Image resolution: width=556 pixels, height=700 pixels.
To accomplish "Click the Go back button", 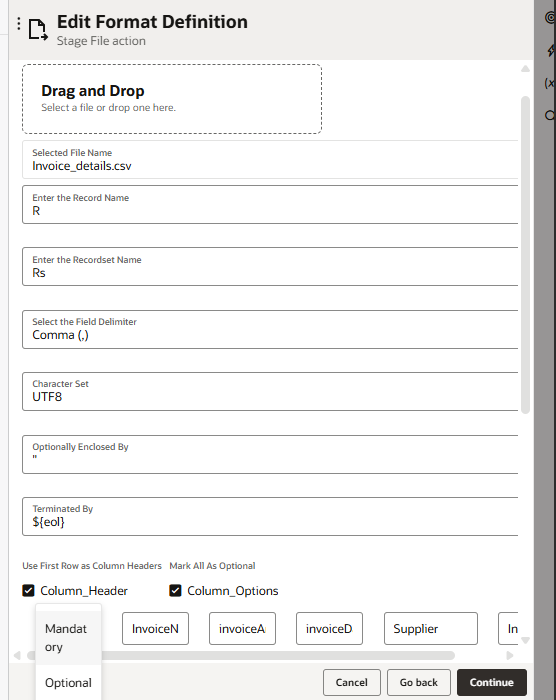I will [x=419, y=682].
